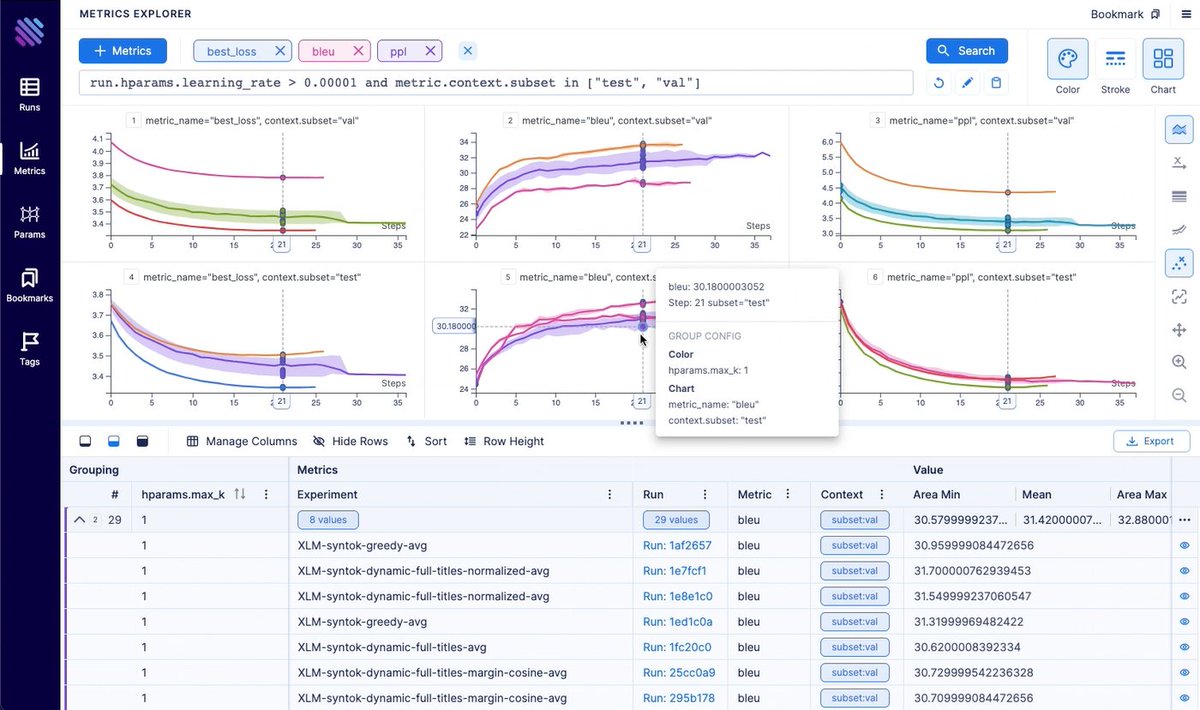Toggle the ignore outliers scatter icon
Viewport: 1200px width, 710px height.
(x=1179, y=263)
